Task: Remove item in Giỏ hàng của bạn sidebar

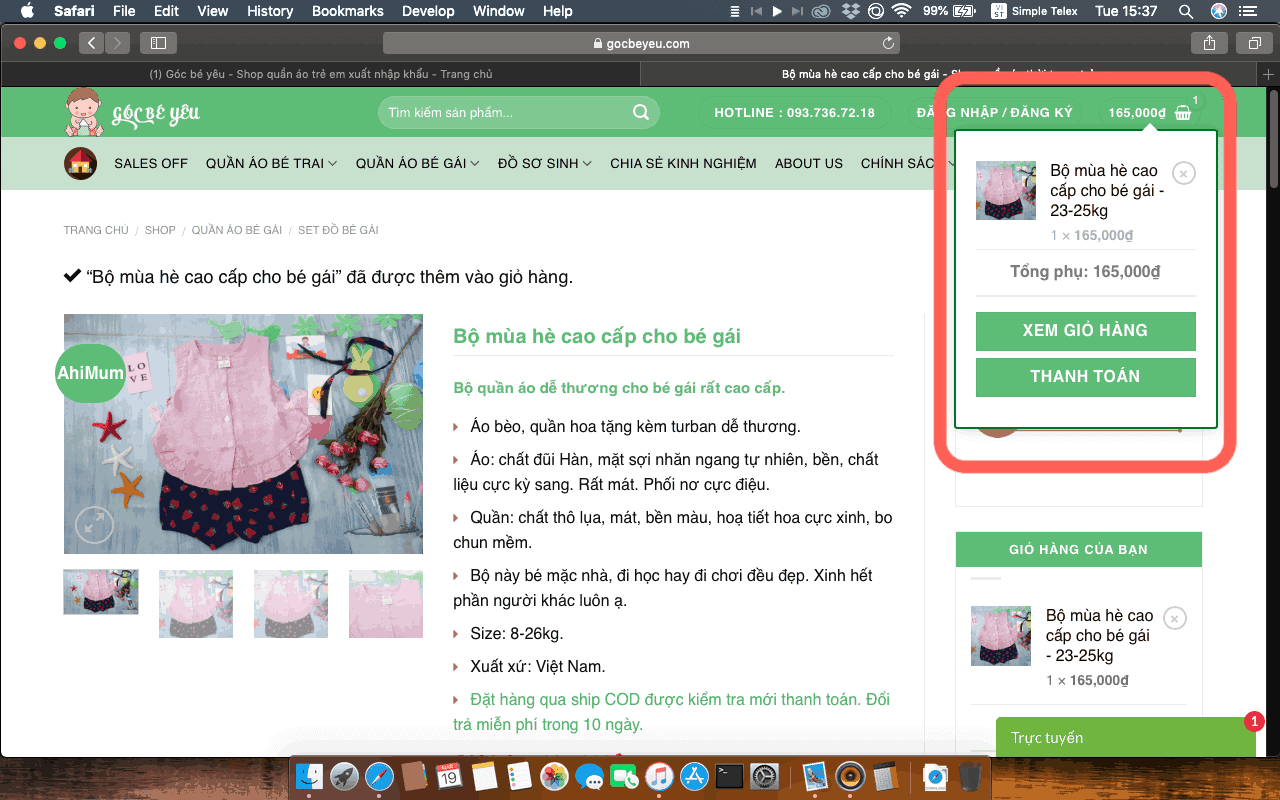Action: 1175,618
